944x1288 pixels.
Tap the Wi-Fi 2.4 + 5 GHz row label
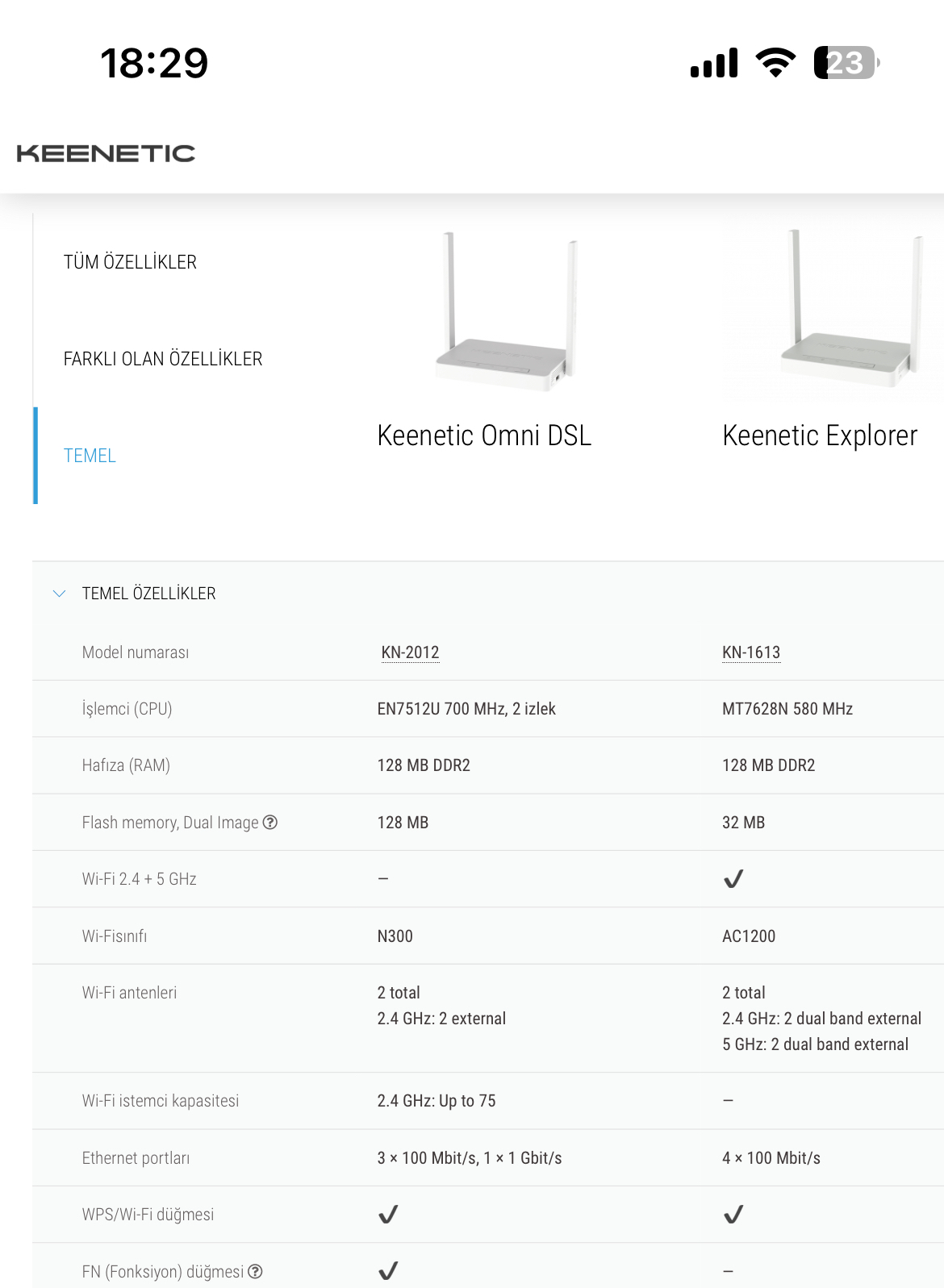pos(139,879)
